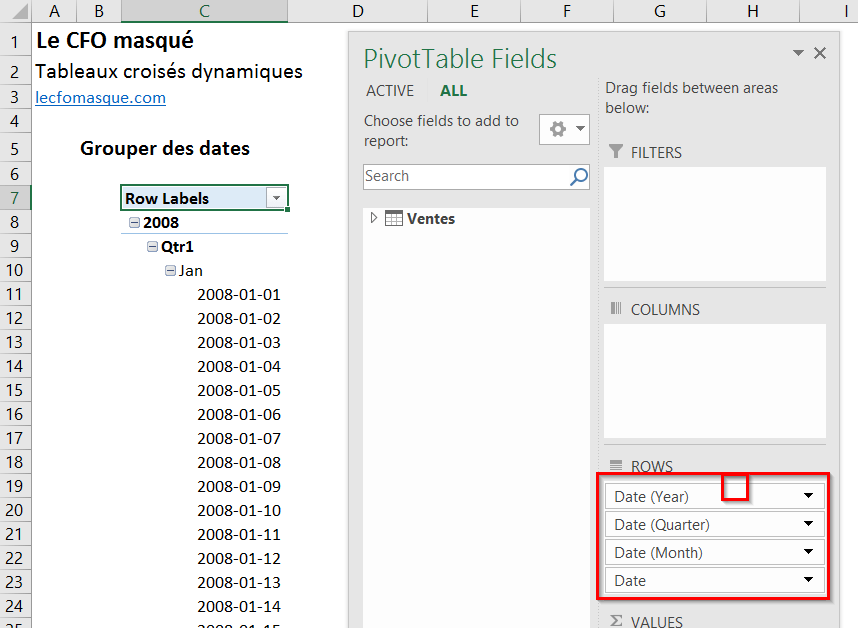Collapse the Qtr1 quarter group
The image size is (858, 628).
tap(152, 247)
